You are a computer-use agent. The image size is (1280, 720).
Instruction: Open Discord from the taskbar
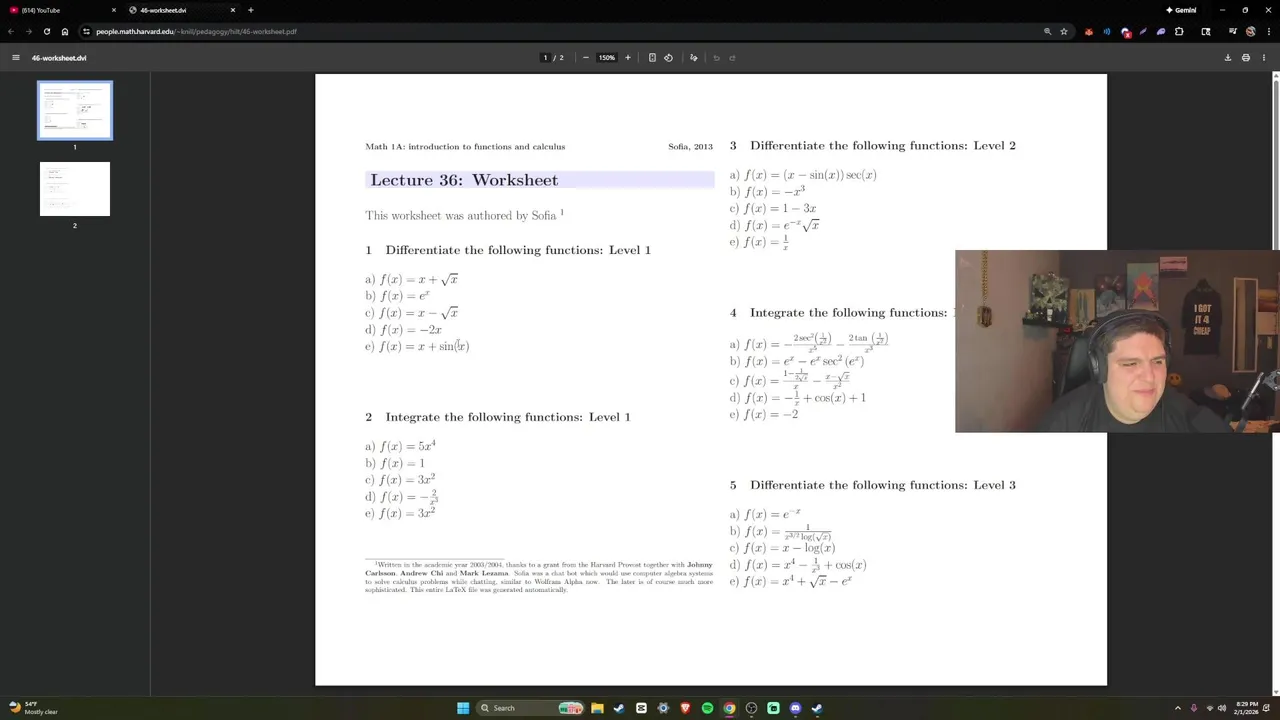tap(795, 708)
